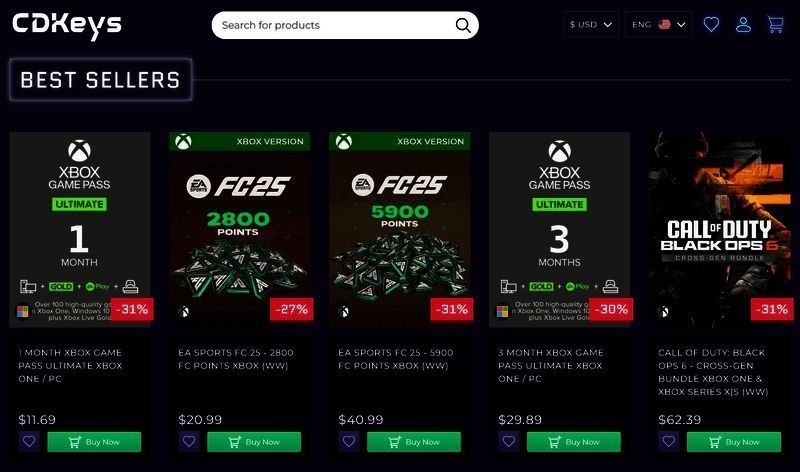Buy the 1 Month Xbox Game Pass
The width and height of the screenshot is (800, 472).
point(94,441)
